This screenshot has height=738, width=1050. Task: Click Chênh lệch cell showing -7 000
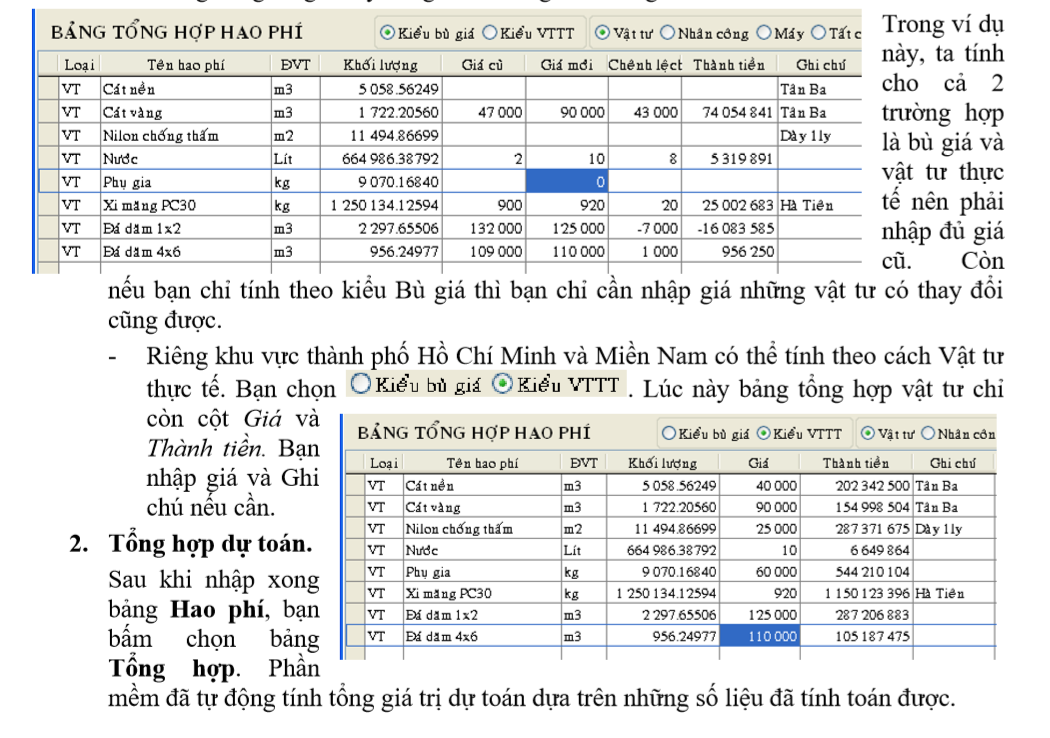[644, 228]
